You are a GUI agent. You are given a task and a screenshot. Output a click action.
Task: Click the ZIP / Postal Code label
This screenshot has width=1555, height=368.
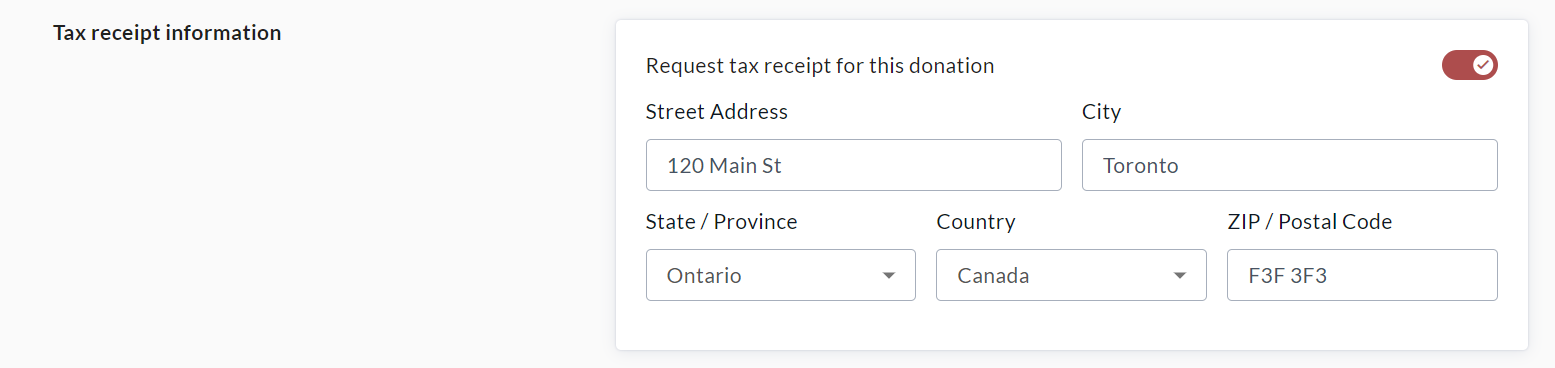click(x=1310, y=222)
